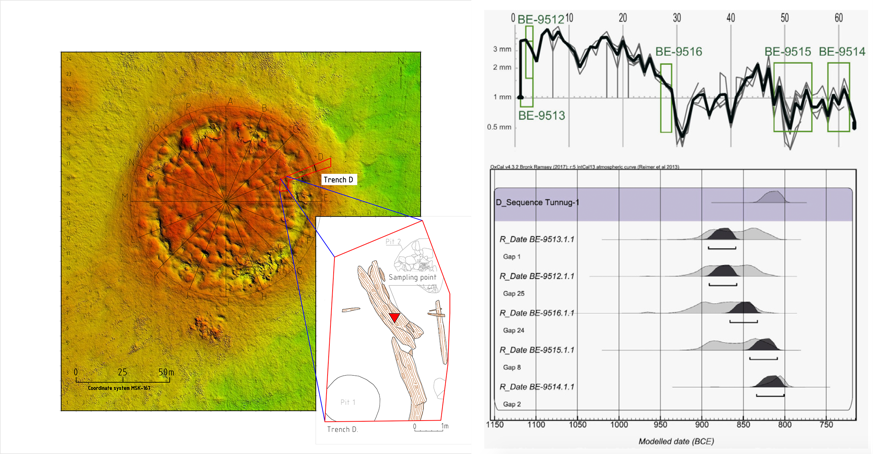This screenshot has height=454, width=873.
Task: Click the 0–50 m scale bar on the map
Action: tap(121, 377)
